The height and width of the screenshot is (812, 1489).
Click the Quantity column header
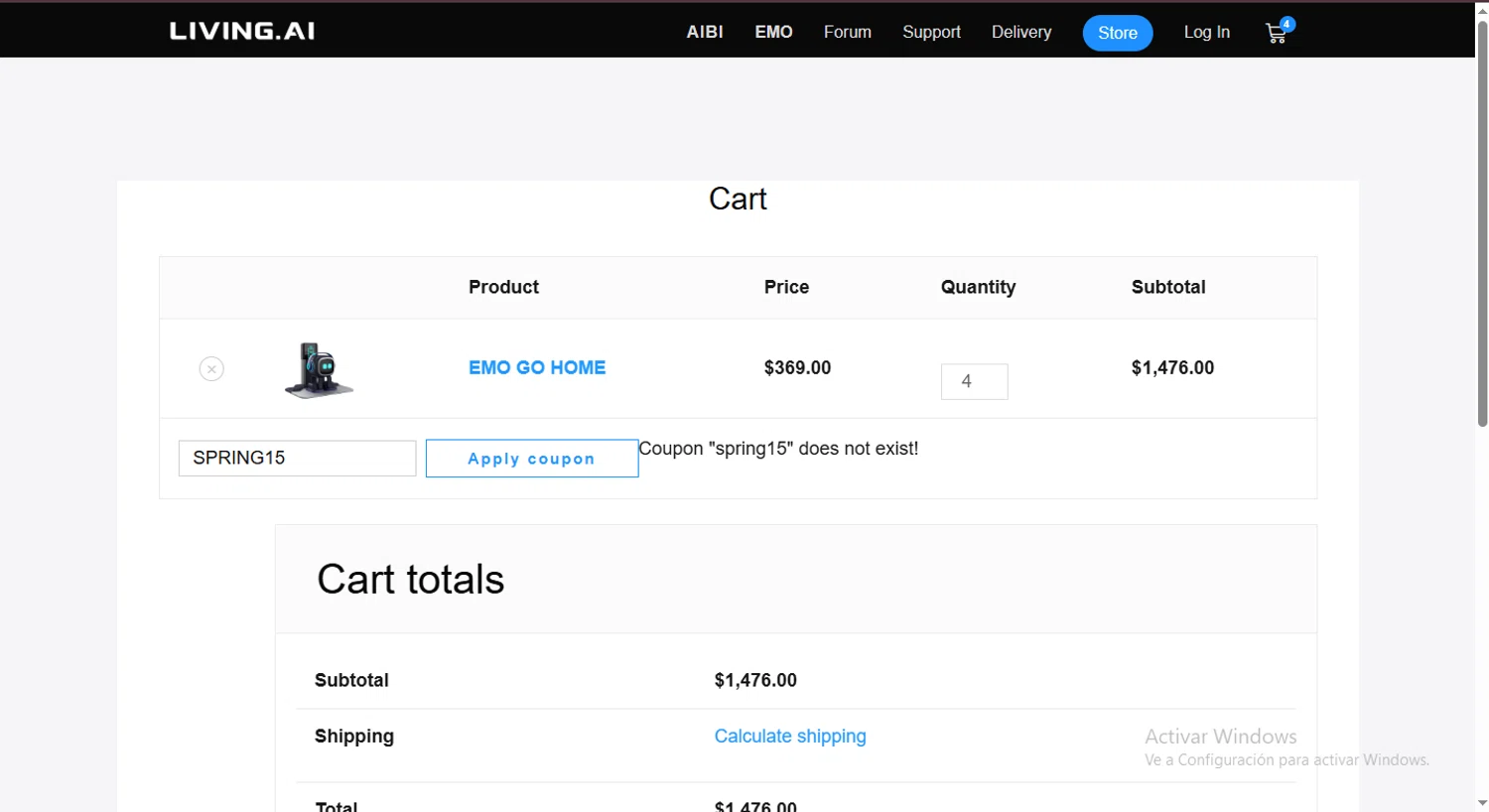(x=978, y=287)
